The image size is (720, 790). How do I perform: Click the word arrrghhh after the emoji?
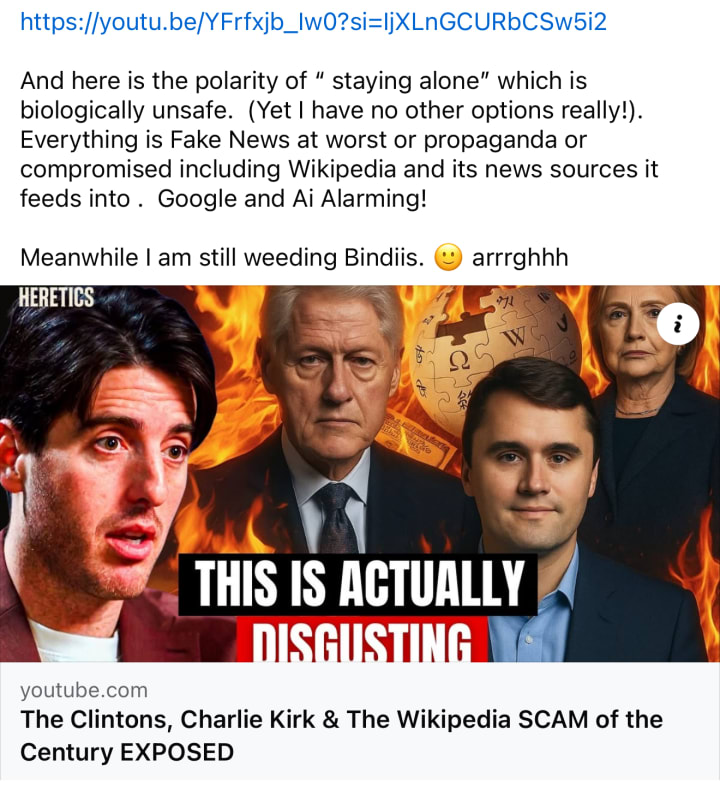(x=520, y=257)
